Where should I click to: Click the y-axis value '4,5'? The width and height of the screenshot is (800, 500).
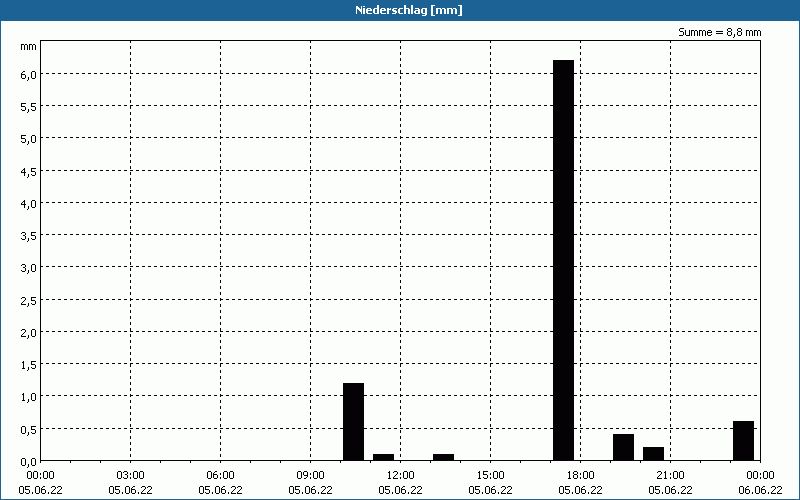pyautogui.click(x=29, y=171)
